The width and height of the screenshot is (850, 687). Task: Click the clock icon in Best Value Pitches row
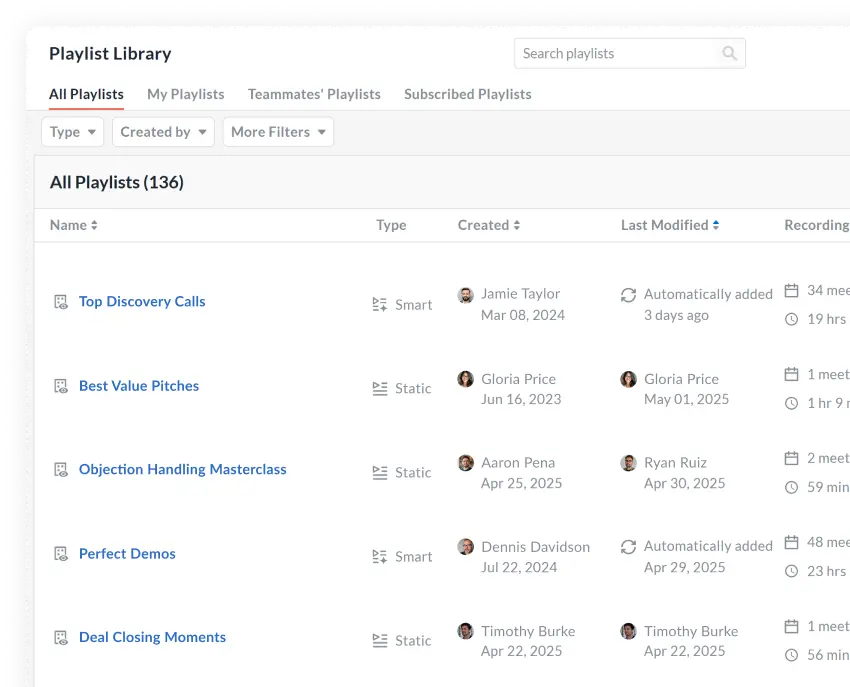791,403
